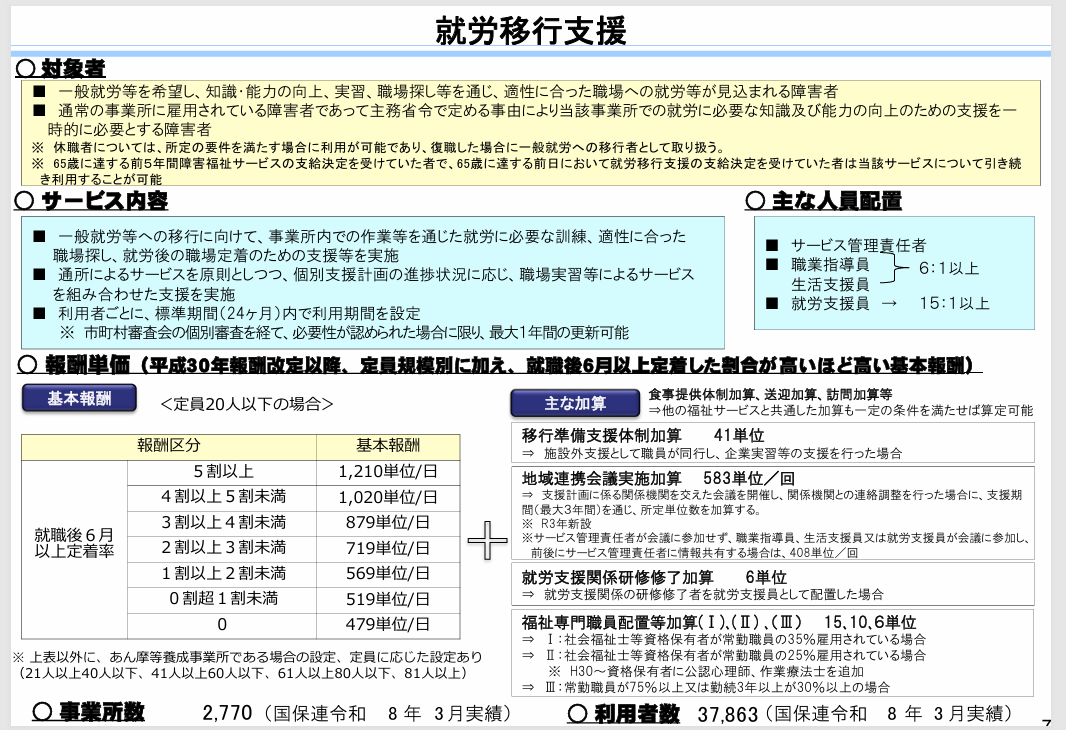Select the 479単位/日 table cell

click(388, 625)
